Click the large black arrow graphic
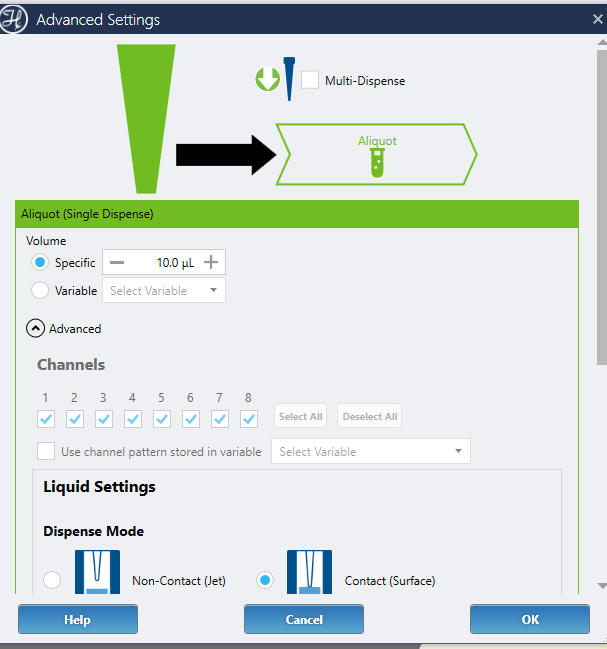This screenshot has height=649, width=607. [225, 154]
